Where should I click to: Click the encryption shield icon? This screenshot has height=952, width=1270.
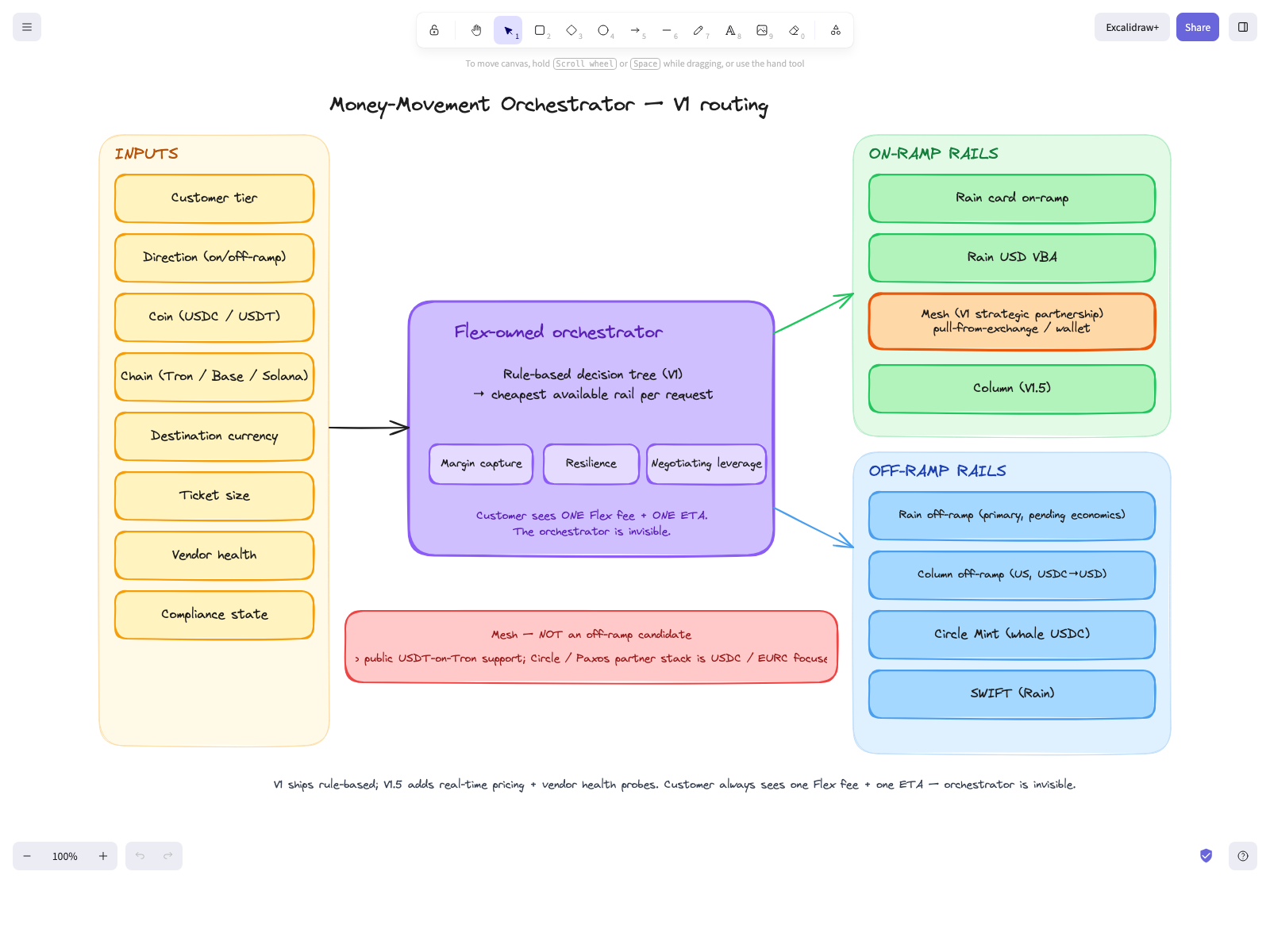point(1206,855)
